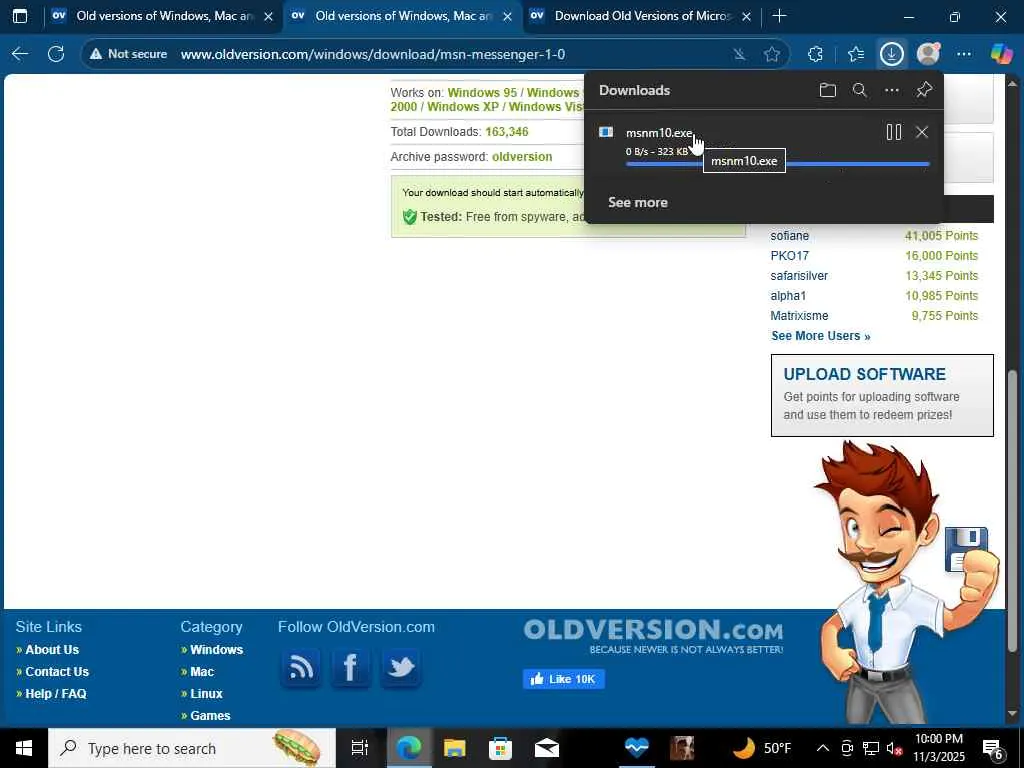Click the UPLOAD SOFTWARE banner
The height and width of the screenshot is (768, 1024).
click(882, 395)
